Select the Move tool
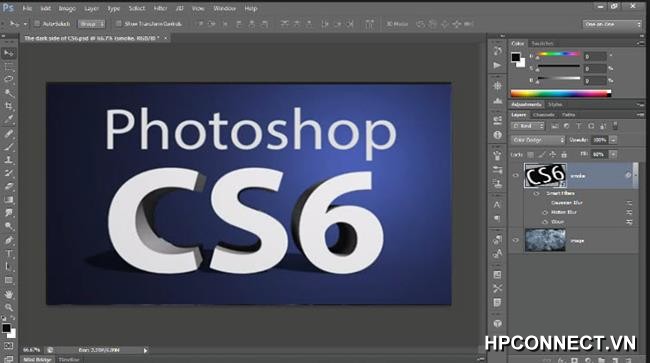 8,53
